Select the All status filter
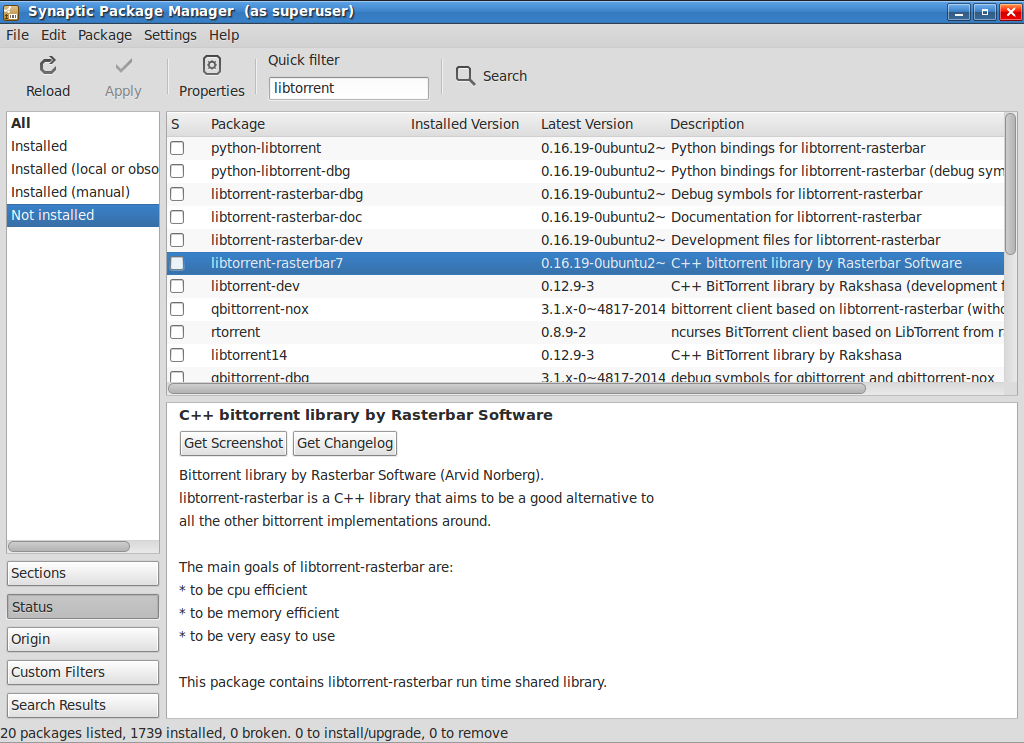 tap(83, 123)
